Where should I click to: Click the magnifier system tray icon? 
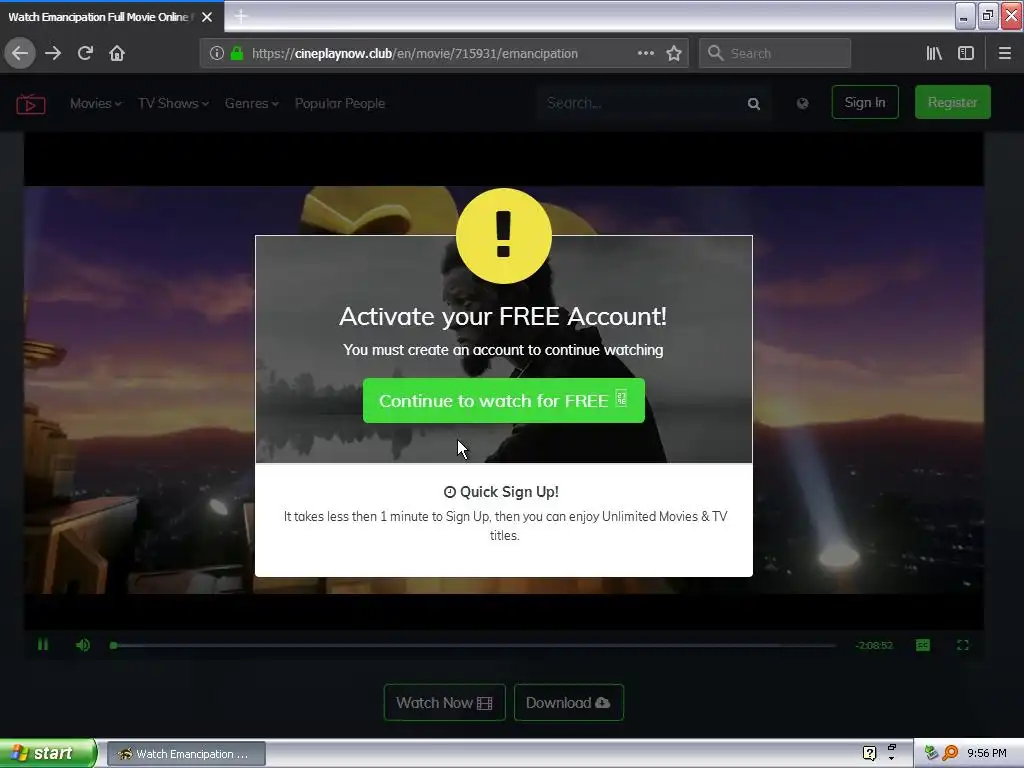point(951,753)
